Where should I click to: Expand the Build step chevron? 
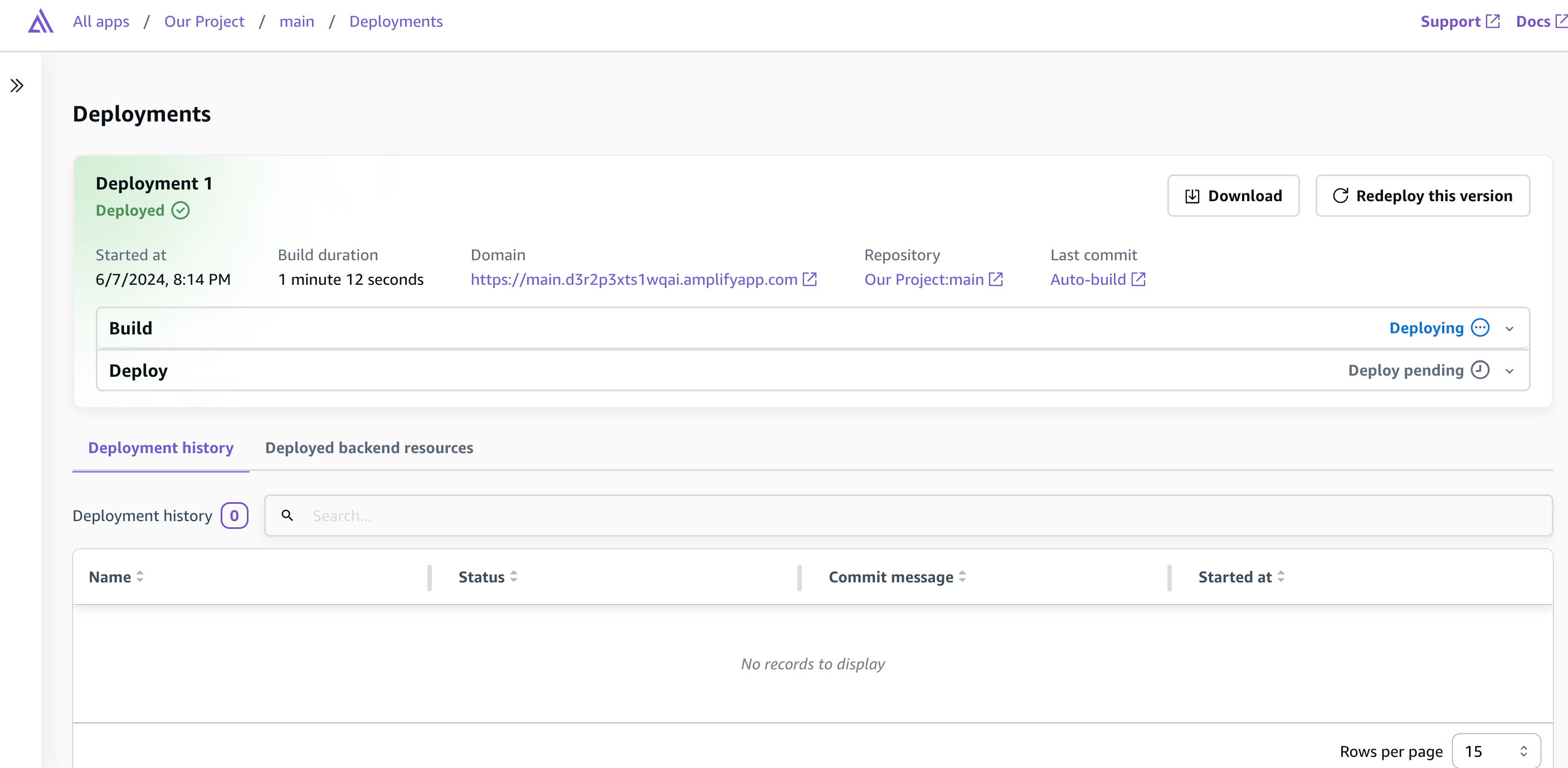pos(1509,329)
